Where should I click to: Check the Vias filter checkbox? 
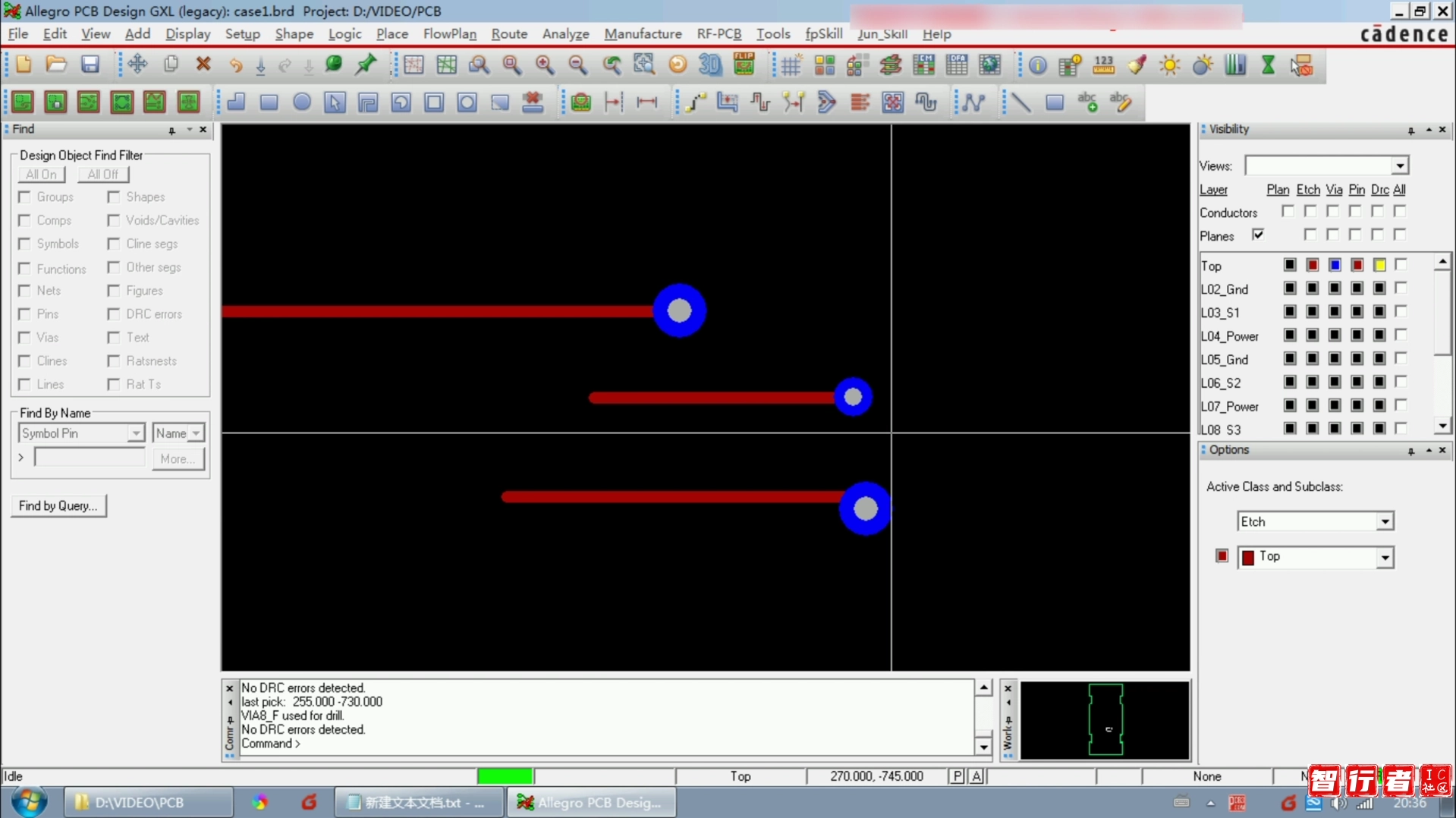pos(25,338)
